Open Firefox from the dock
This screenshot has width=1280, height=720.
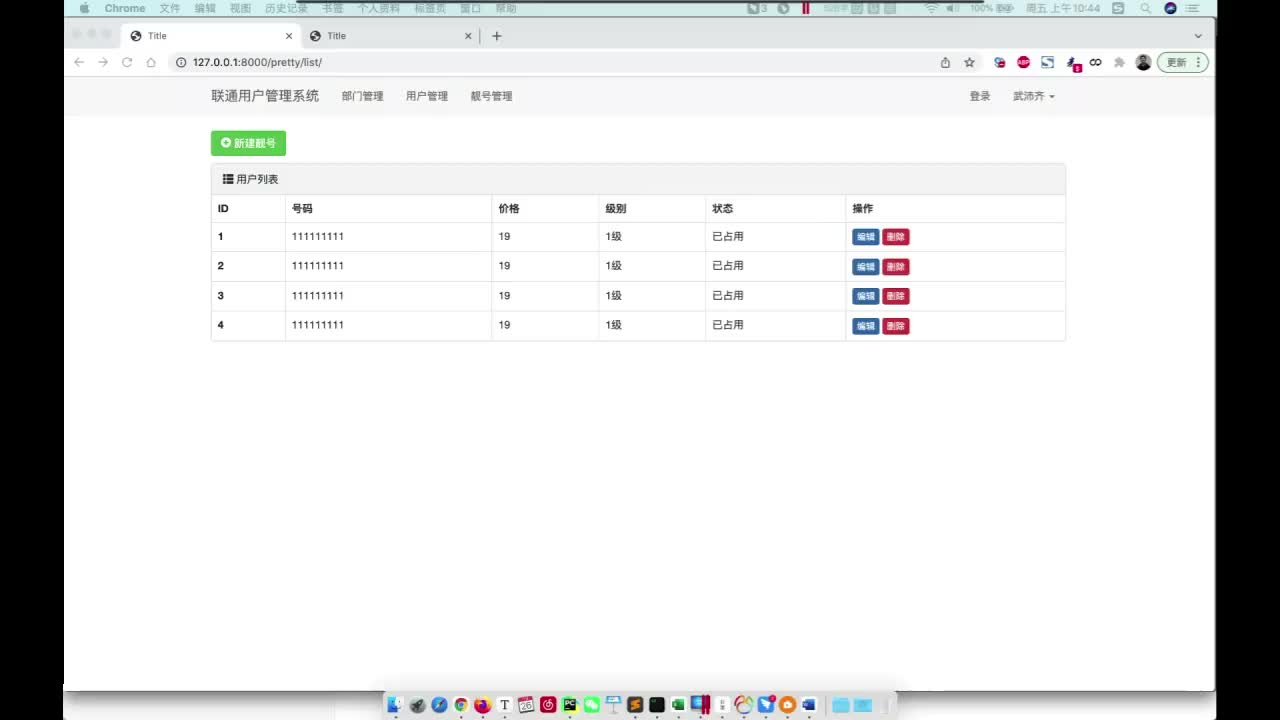click(x=482, y=705)
